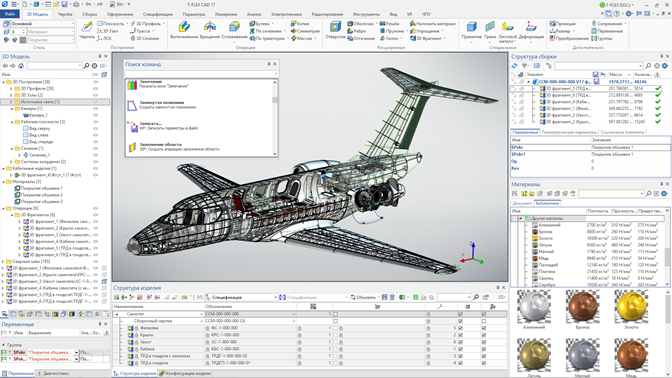Toggle last checkbox in Хвост row

pyautogui.click(x=484, y=342)
